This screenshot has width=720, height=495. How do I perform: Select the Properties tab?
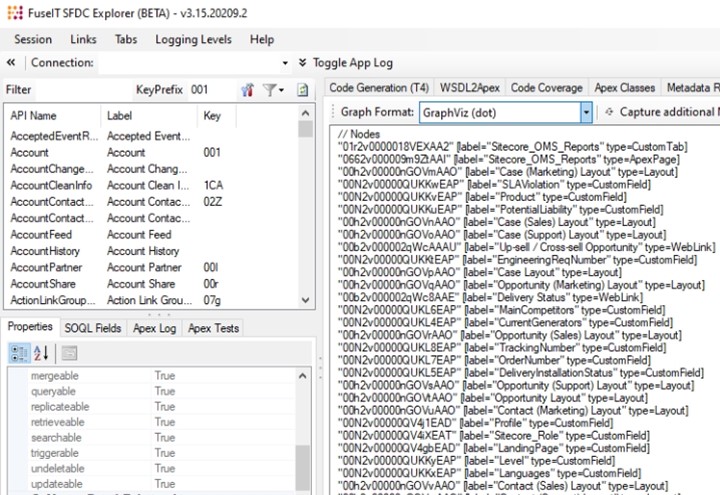[x=30, y=326]
